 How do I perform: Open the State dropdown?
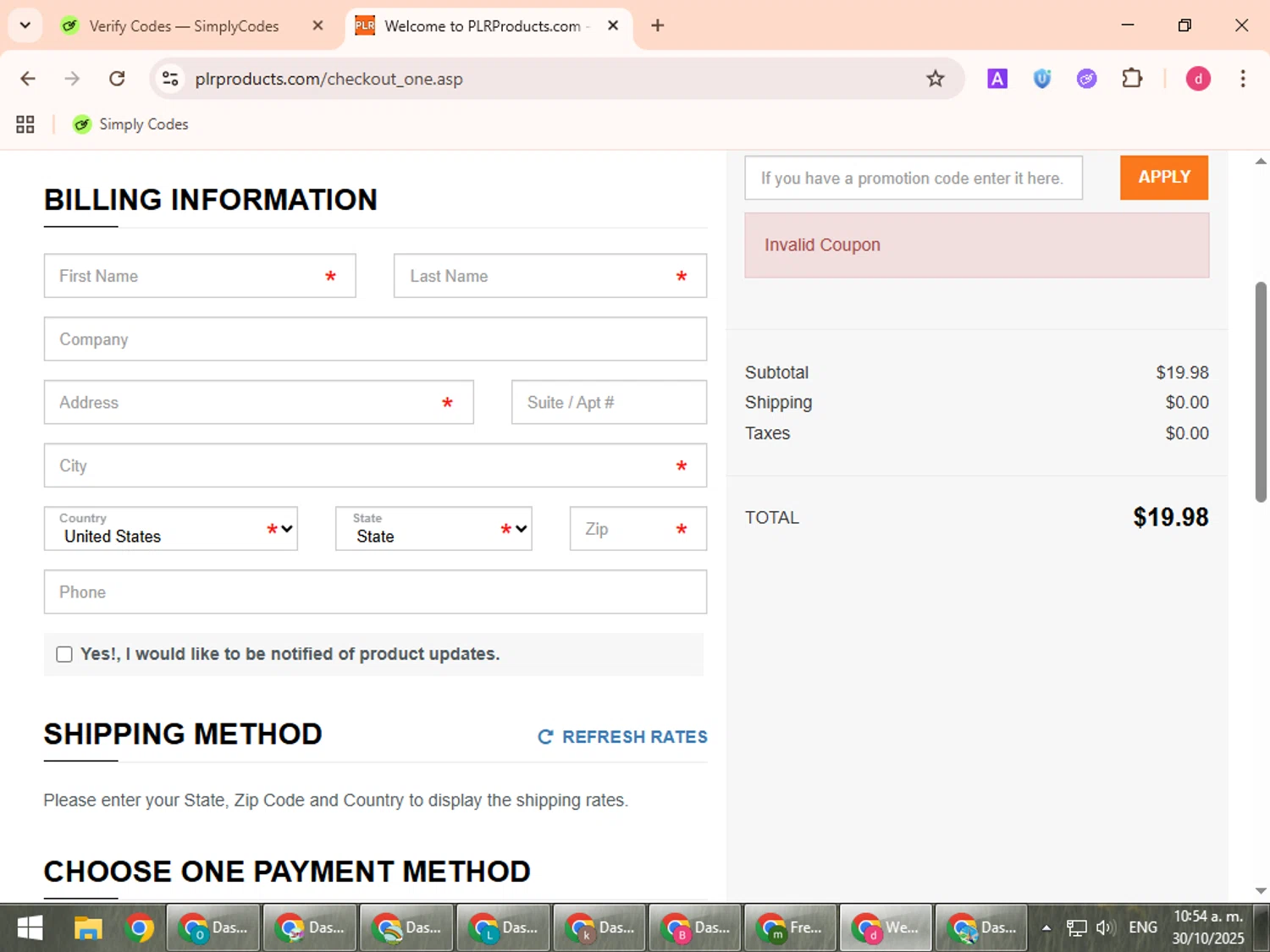tap(433, 529)
